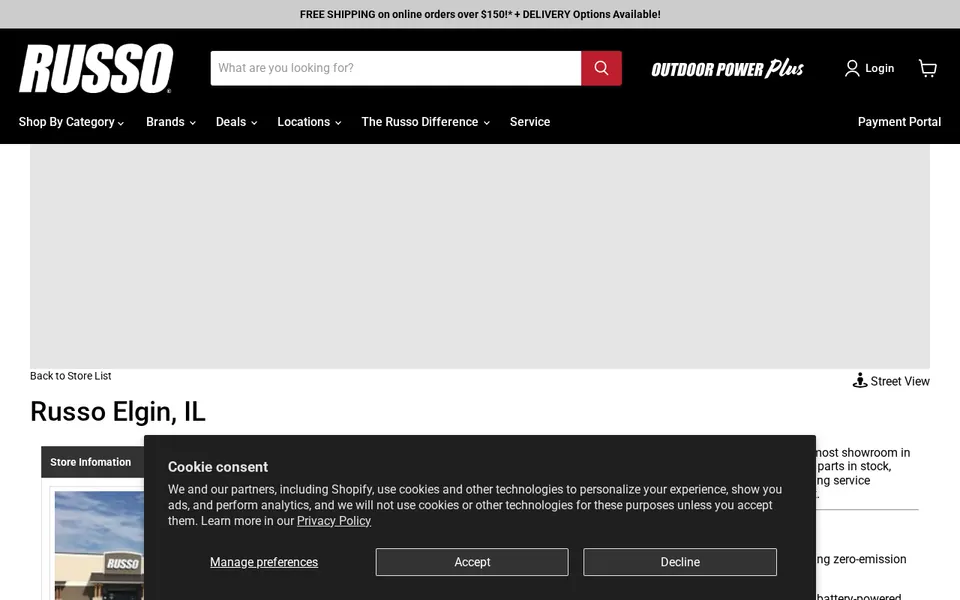Open the Privacy Policy link
This screenshot has width=960, height=600.
point(334,521)
